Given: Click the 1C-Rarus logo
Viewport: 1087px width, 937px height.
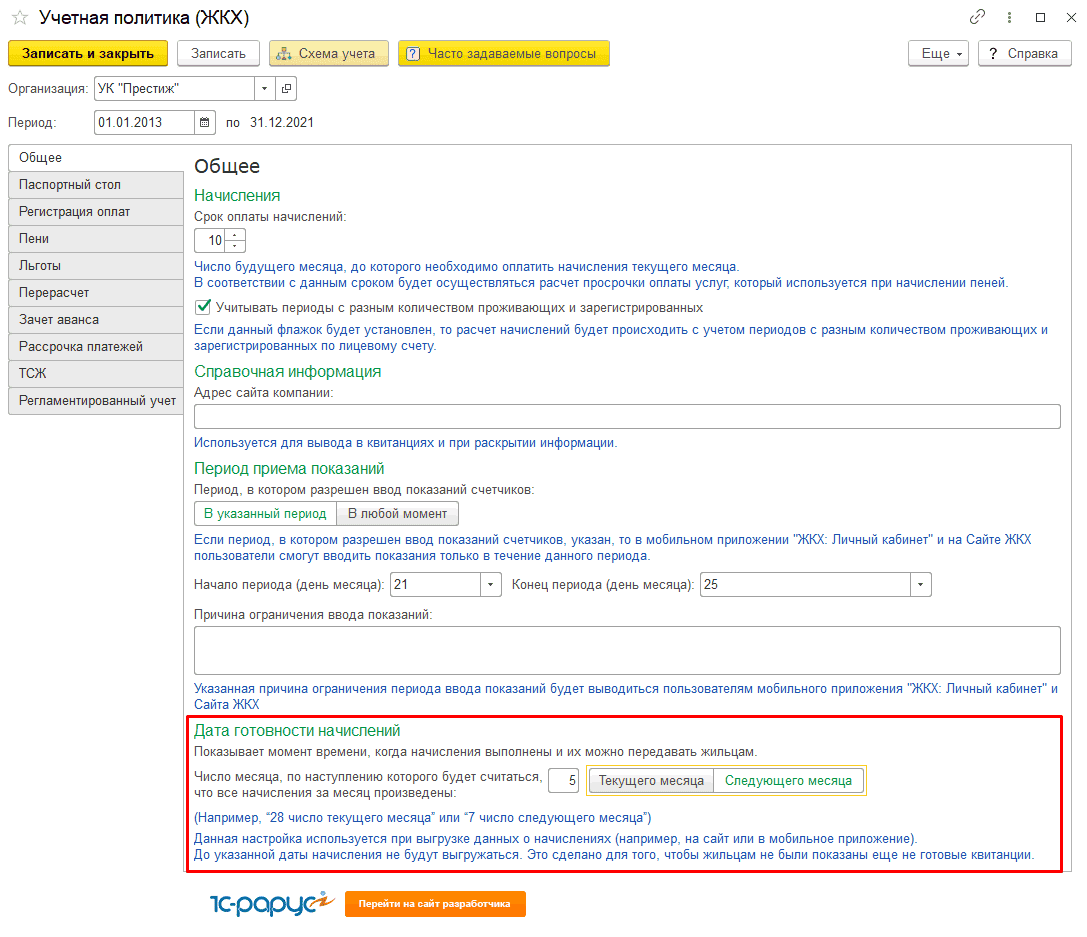Looking at the screenshot, I should [270, 903].
